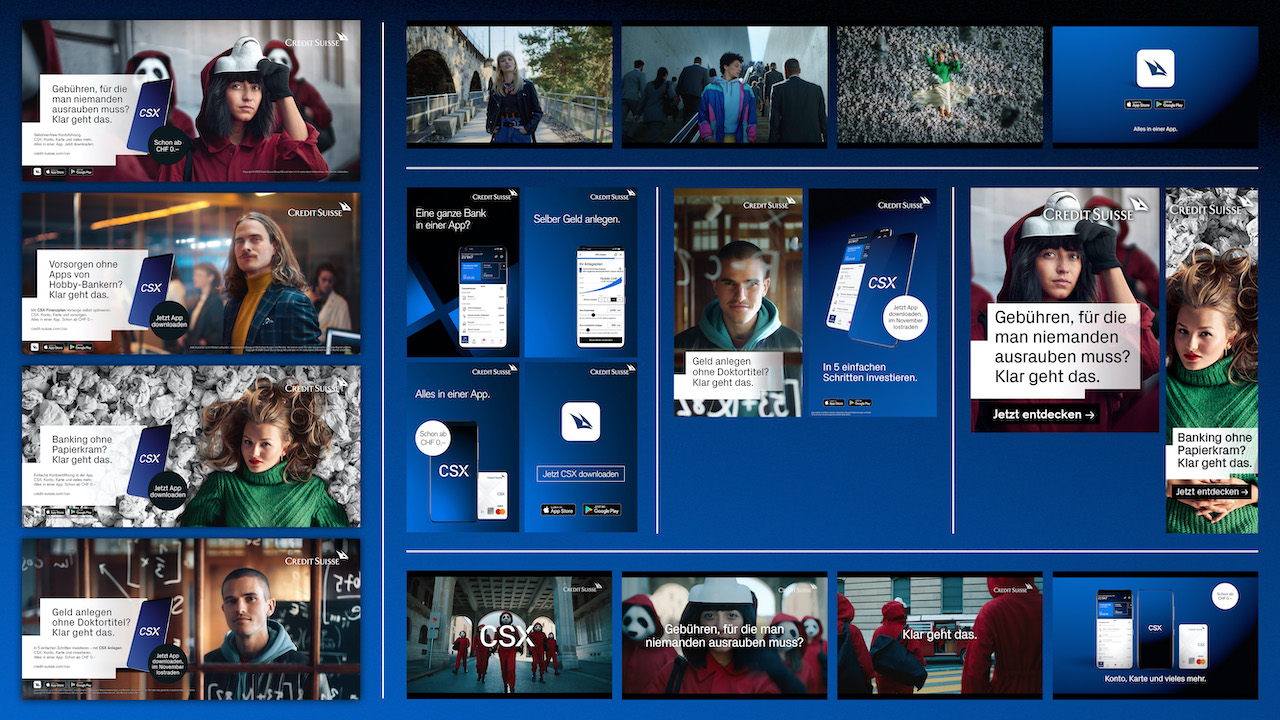The height and width of the screenshot is (720, 1280).
Task: Click white 'Schon ab CHF 0.–' circle in 'Alles in einer App.' ad
Action: tap(433, 437)
